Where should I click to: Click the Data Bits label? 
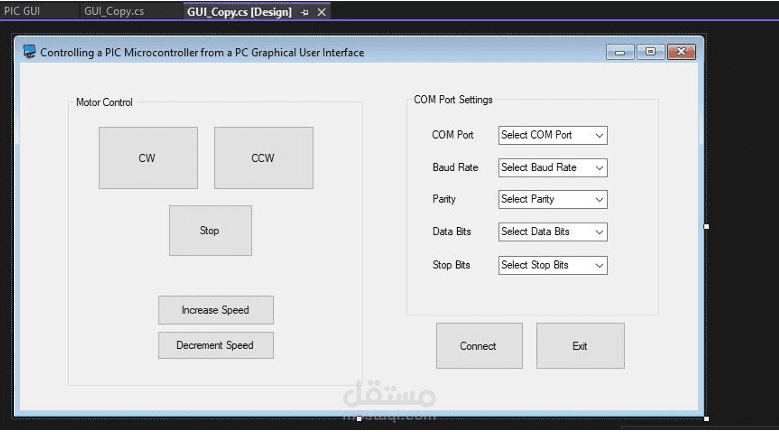click(451, 231)
